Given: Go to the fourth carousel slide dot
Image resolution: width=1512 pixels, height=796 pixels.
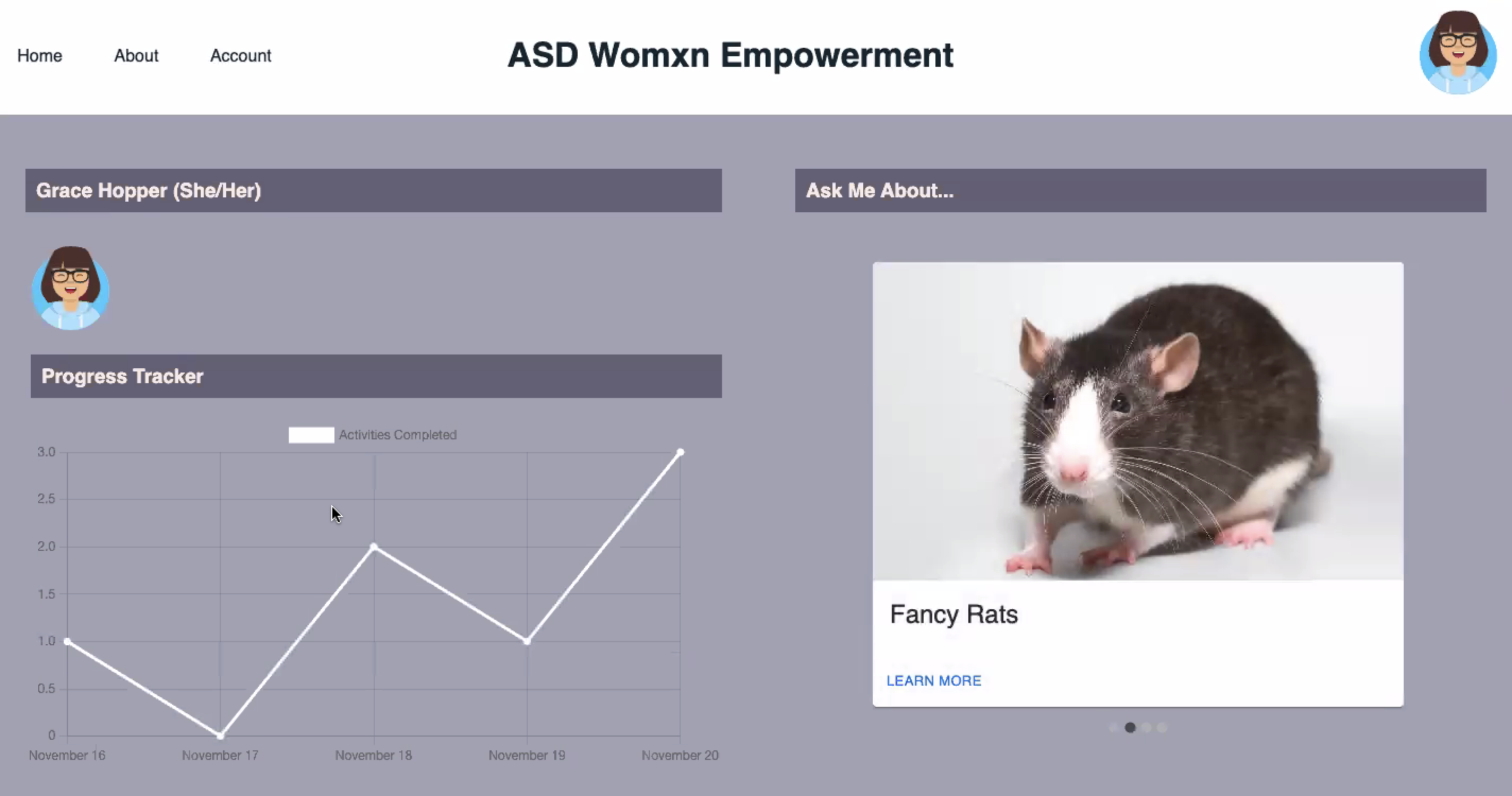Looking at the screenshot, I should pyautogui.click(x=1162, y=728).
